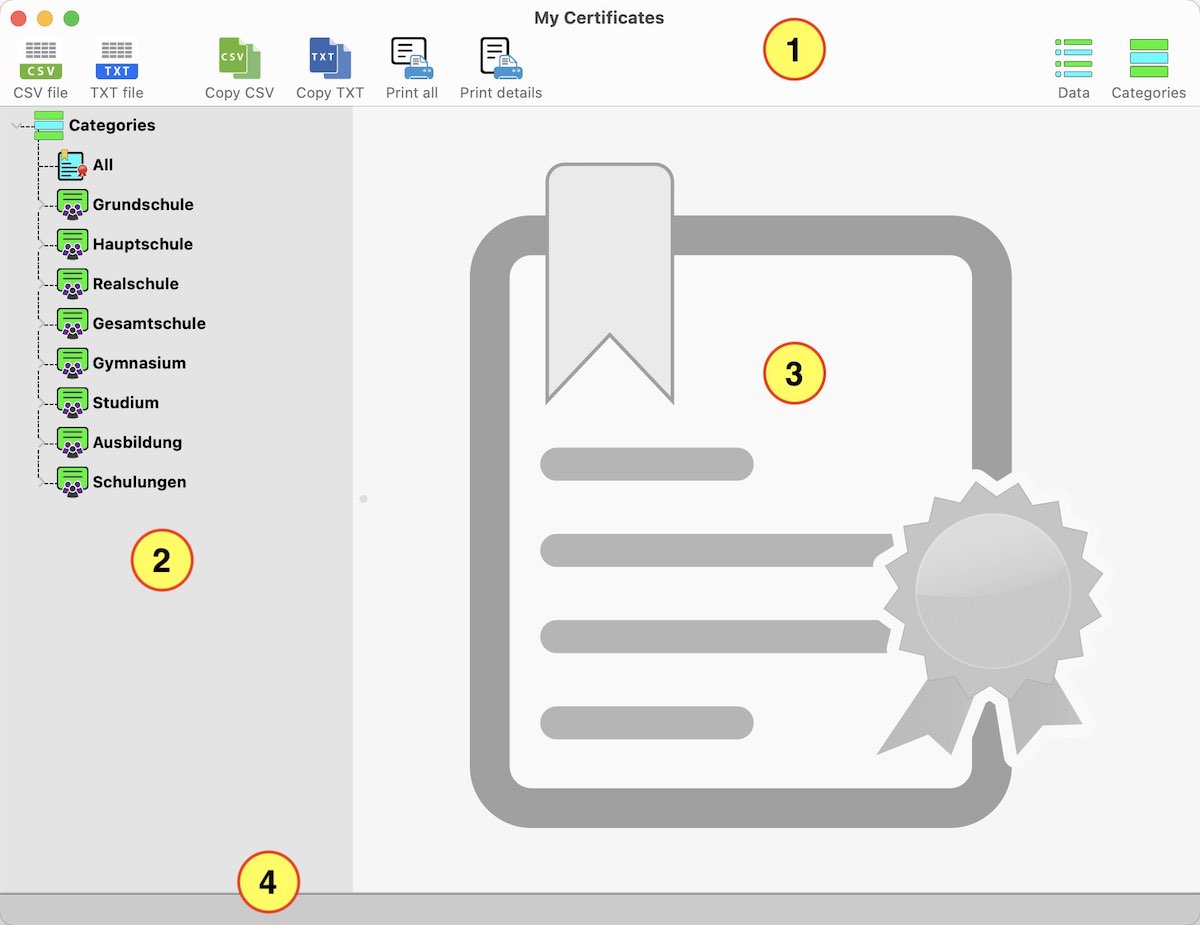Export data with the CSV file icon

[x=41, y=60]
